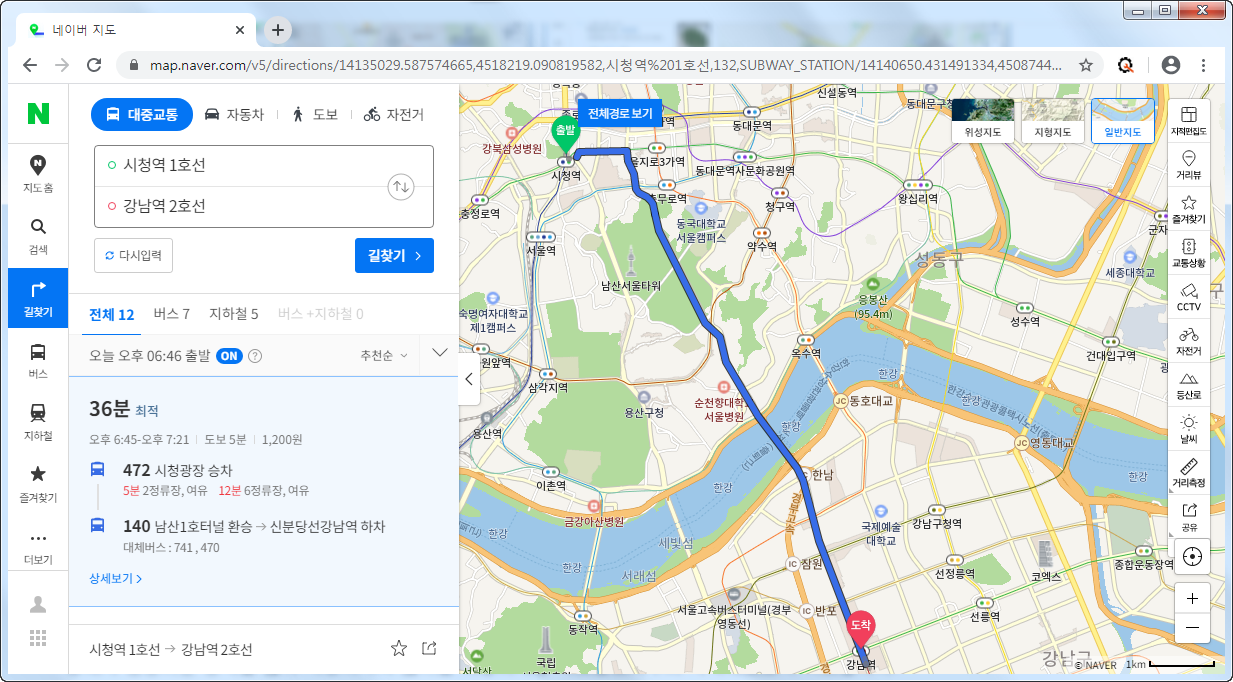The height and width of the screenshot is (682, 1233).
Task: Select 대중교통 public transit mode
Action: click(x=142, y=114)
